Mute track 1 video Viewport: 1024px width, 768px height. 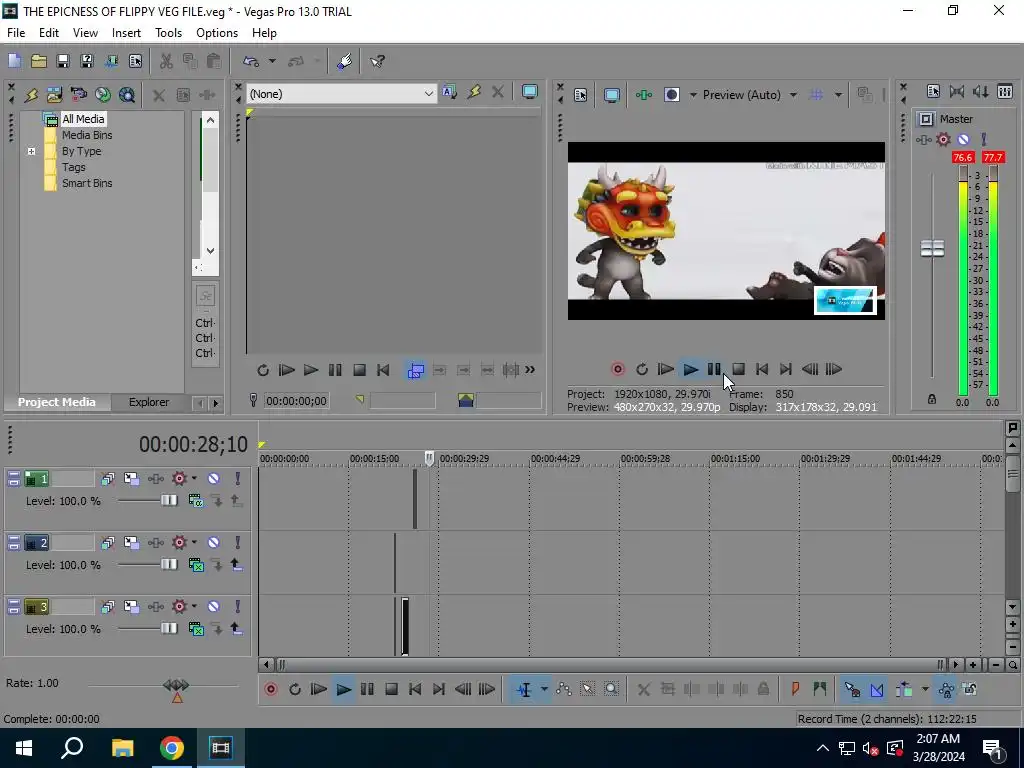pos(214,479)
